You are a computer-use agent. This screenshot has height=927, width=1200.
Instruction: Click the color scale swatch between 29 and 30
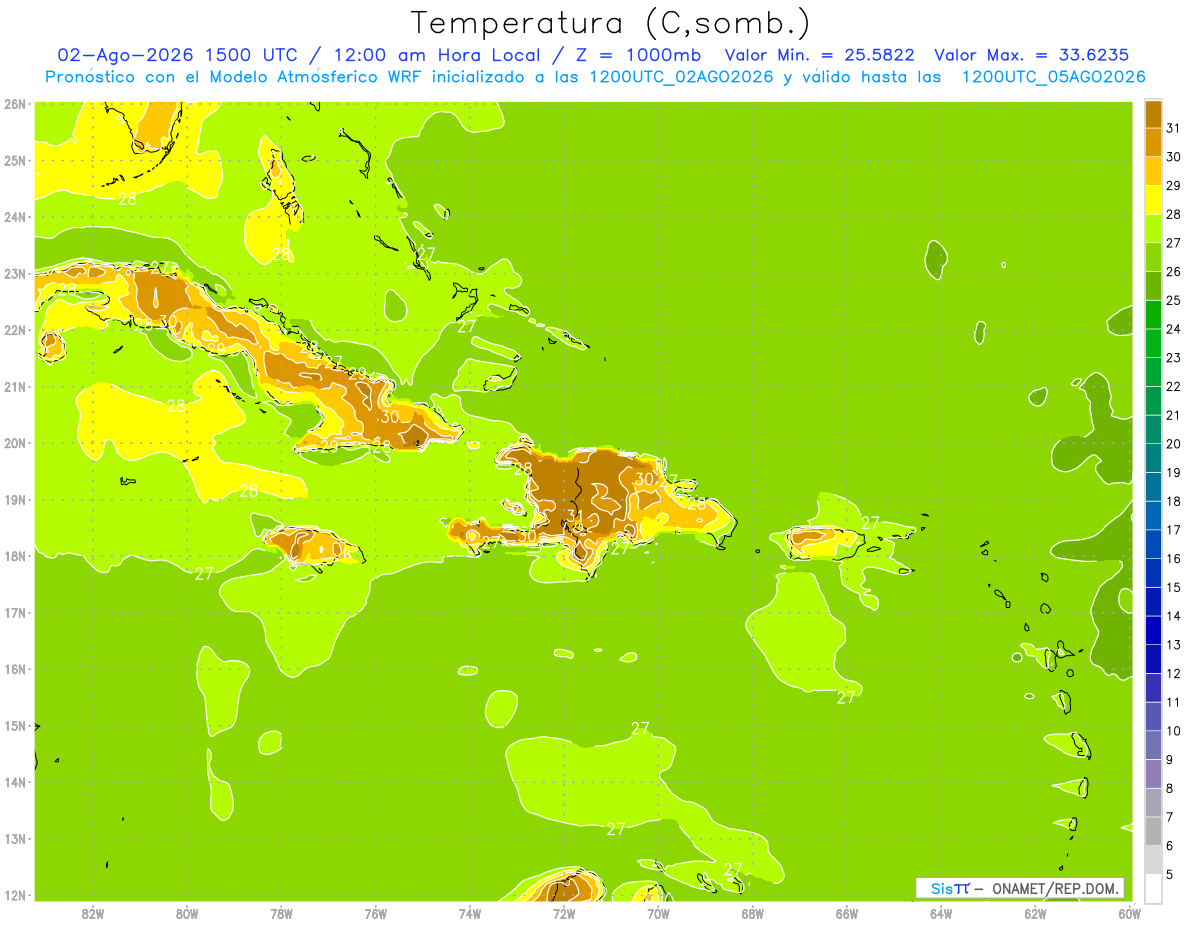(1153, 170)
